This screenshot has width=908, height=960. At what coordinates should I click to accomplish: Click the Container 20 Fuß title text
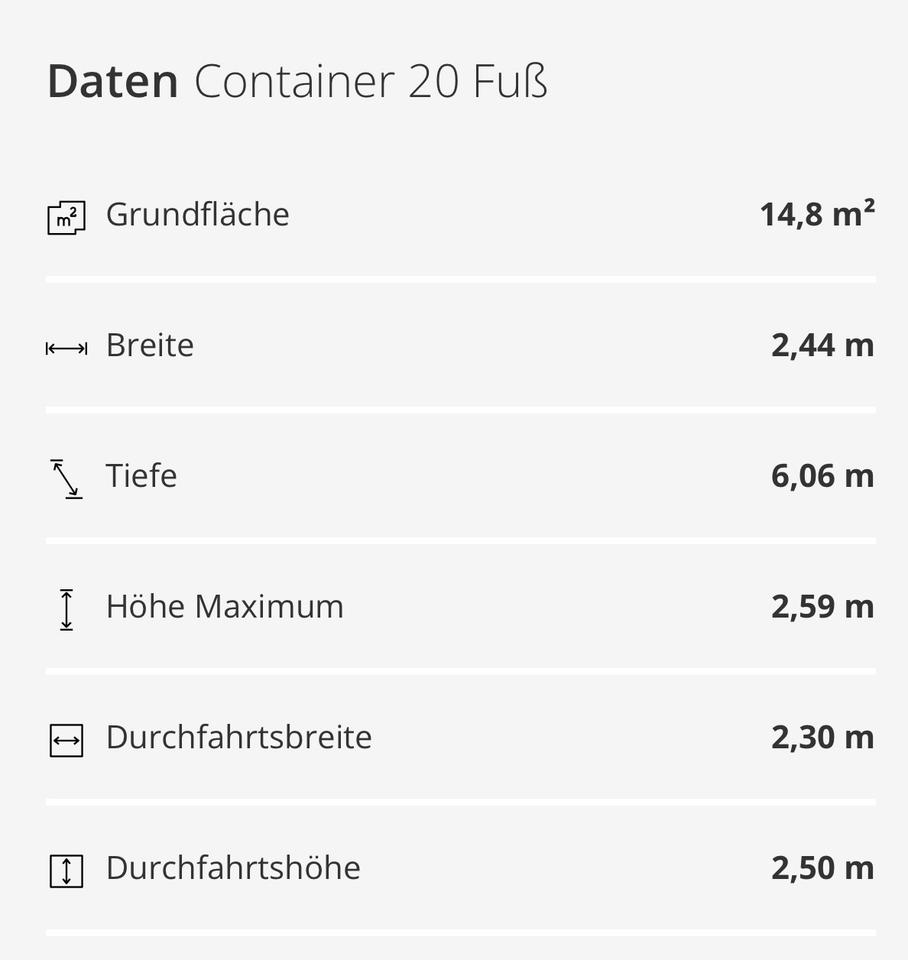pyautogui.click(x=371, y=82)
